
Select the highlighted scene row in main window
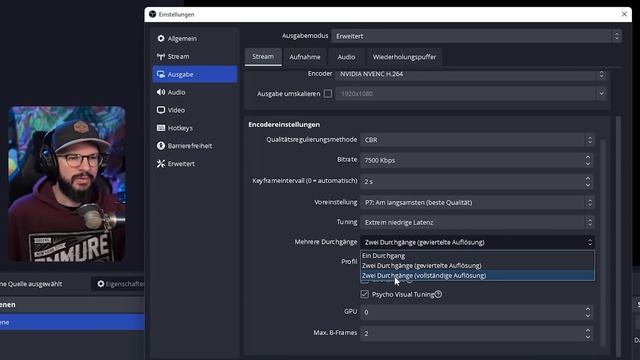pos(72,322)
